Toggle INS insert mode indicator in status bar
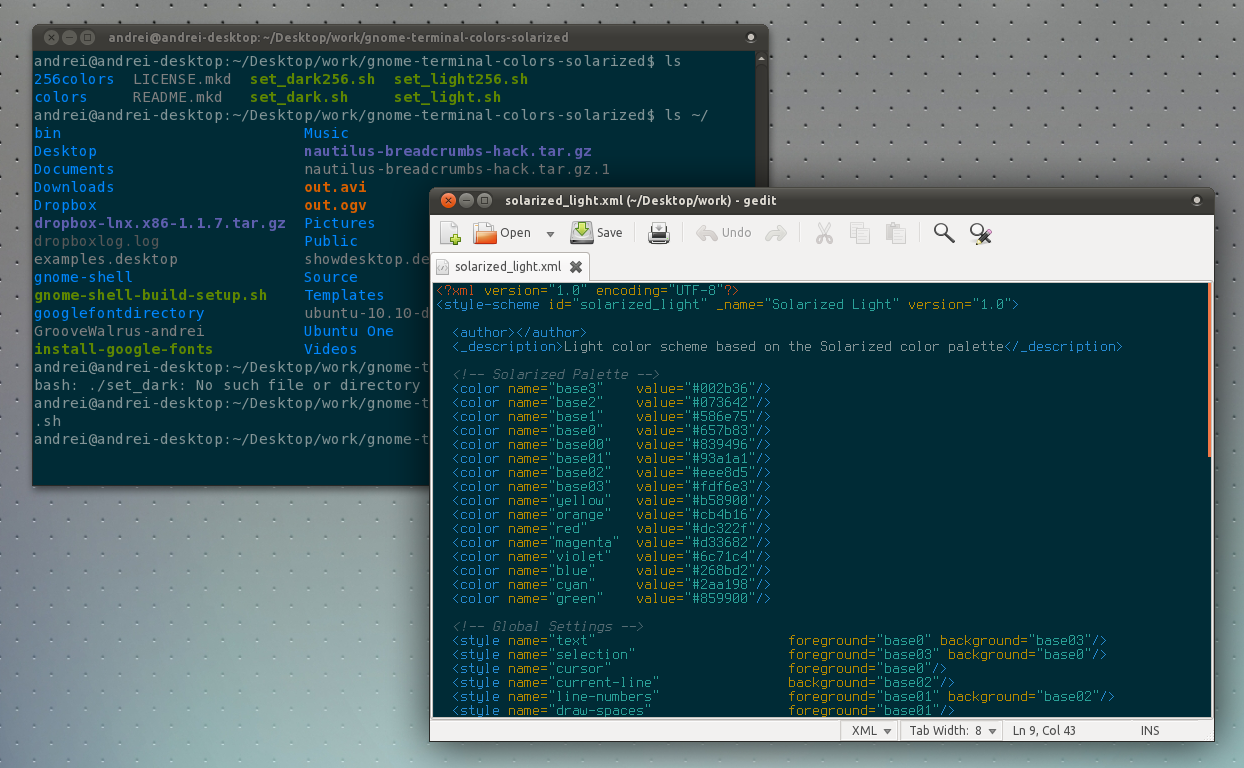1244x768 pixels. point(1150,731)
